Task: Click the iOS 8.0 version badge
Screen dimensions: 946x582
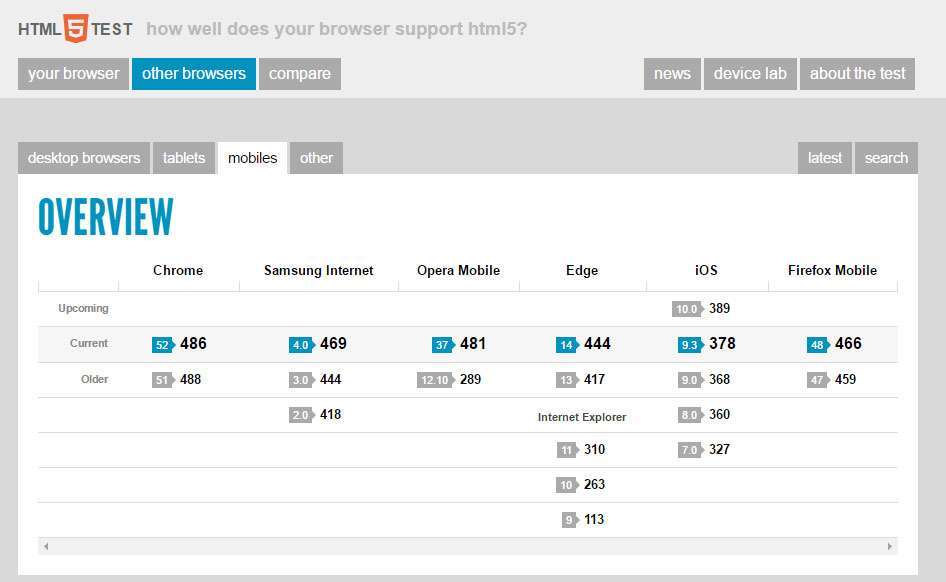Action: click(691, 415)
